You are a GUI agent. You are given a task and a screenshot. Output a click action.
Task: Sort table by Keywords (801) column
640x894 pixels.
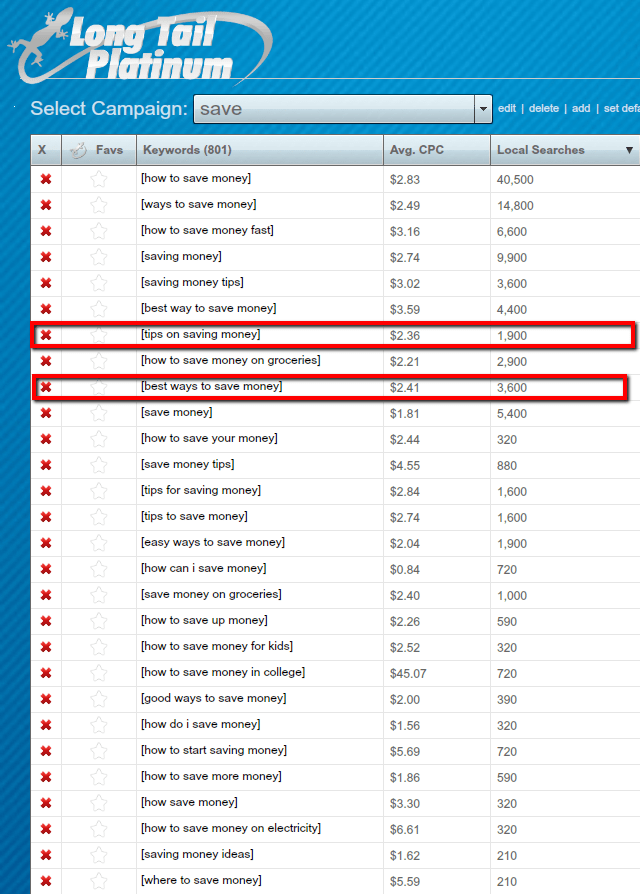(260, 150)
